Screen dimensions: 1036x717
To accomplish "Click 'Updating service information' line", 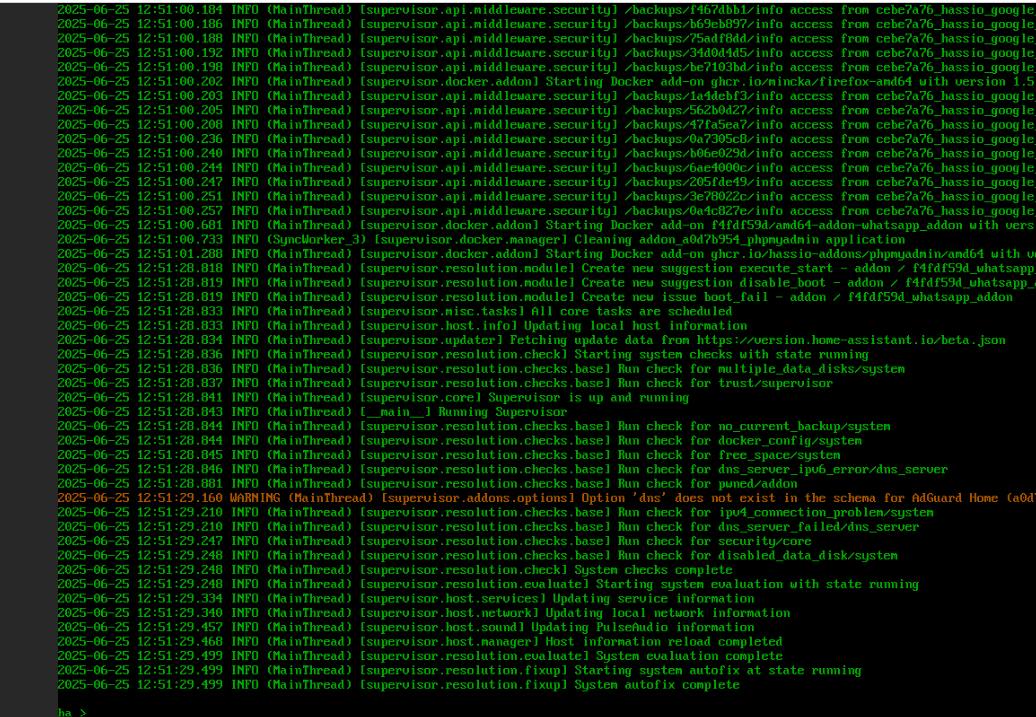I will point(406,599).
